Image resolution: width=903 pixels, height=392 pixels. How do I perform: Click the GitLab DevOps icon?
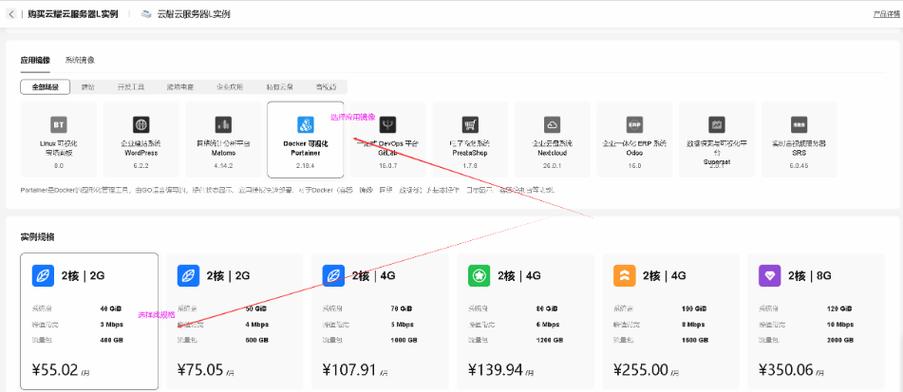pyautogui.click(x=388, y=125)
